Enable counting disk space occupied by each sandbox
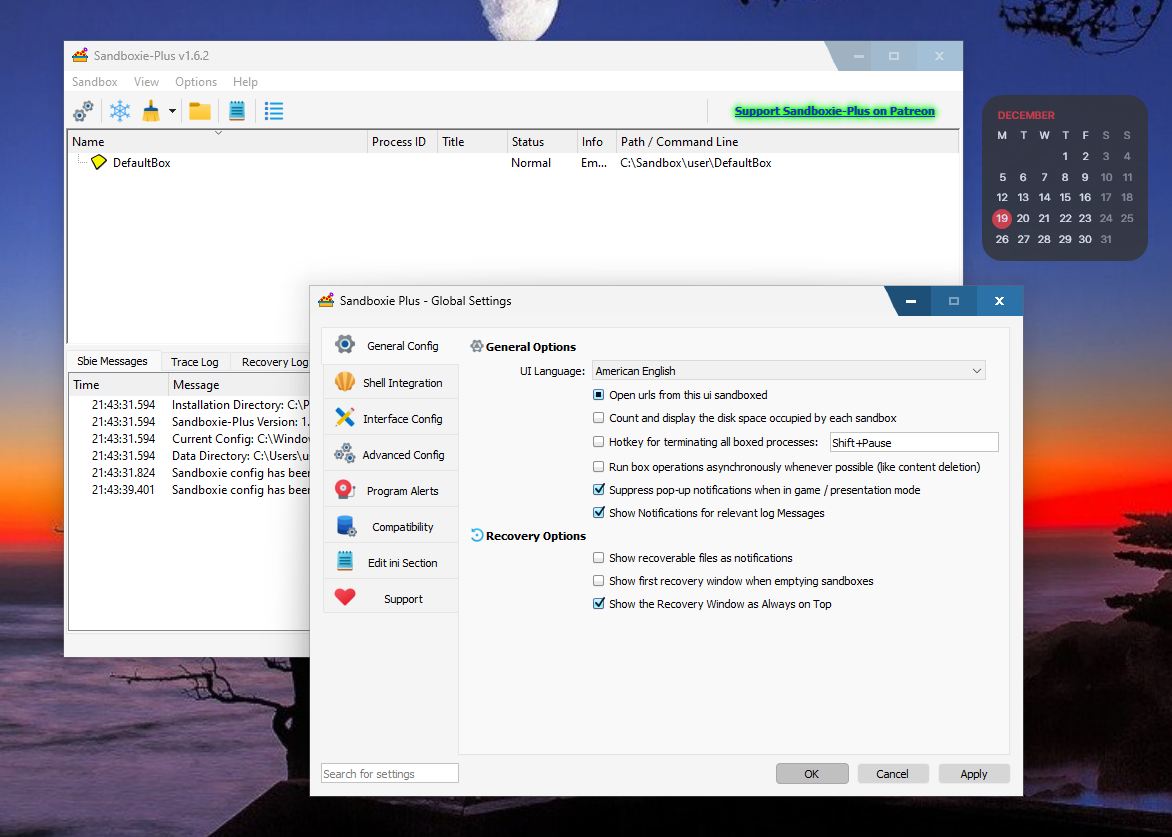 point(598,418)
